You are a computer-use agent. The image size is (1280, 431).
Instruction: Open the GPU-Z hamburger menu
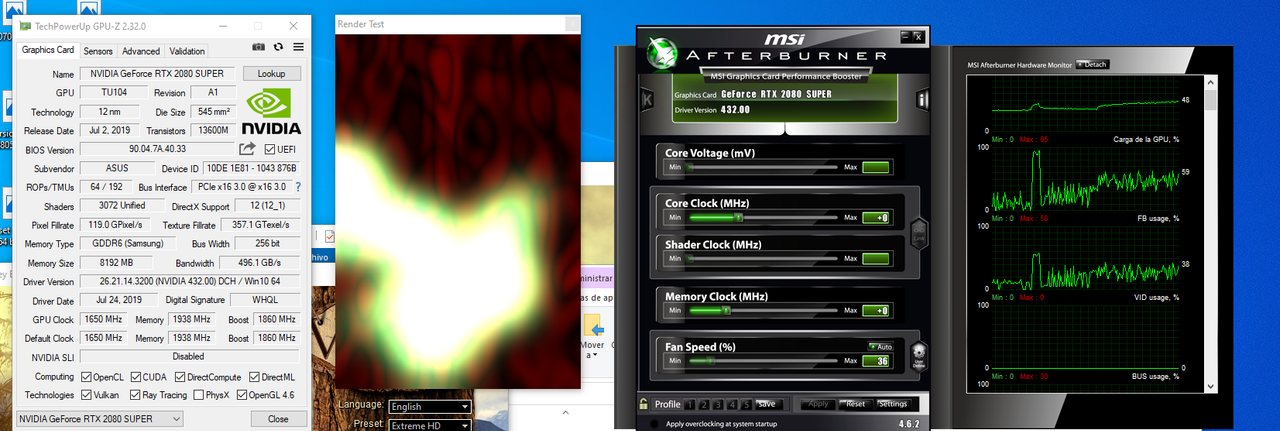[x=298, y=47]
